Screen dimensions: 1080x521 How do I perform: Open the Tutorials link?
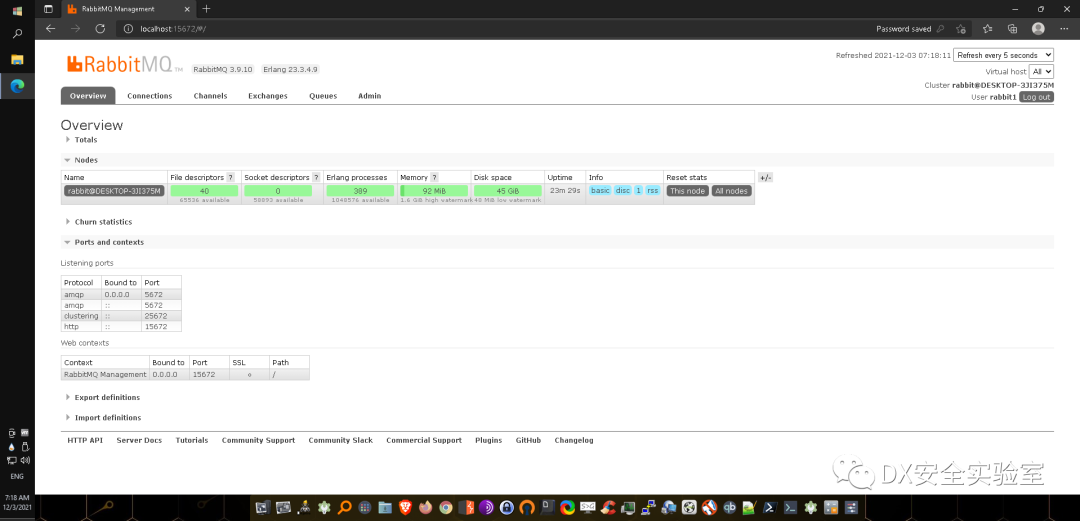coord(191,440)
